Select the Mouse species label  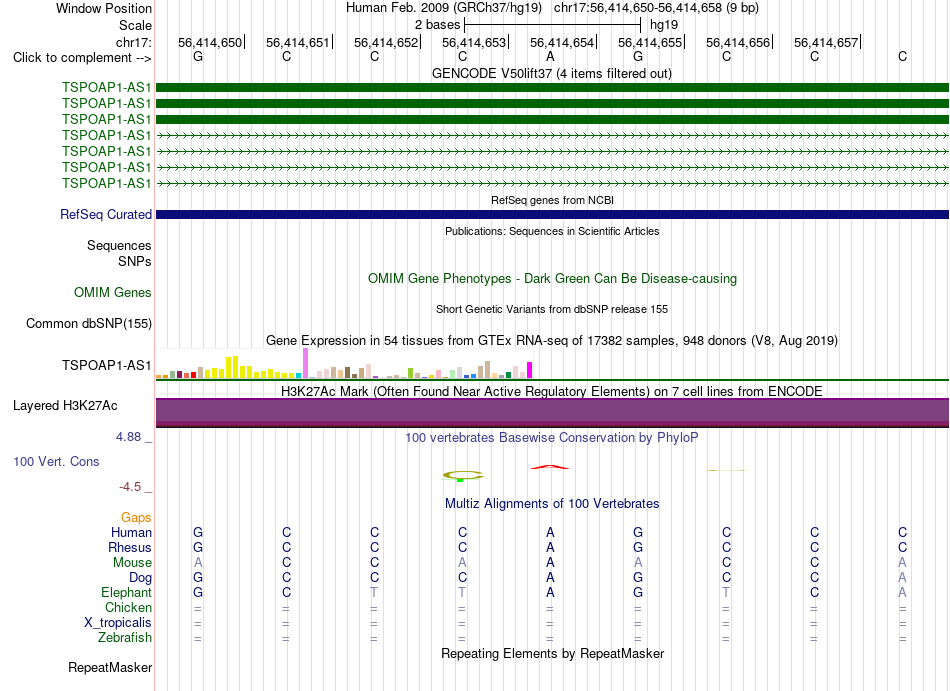(133, 563)
